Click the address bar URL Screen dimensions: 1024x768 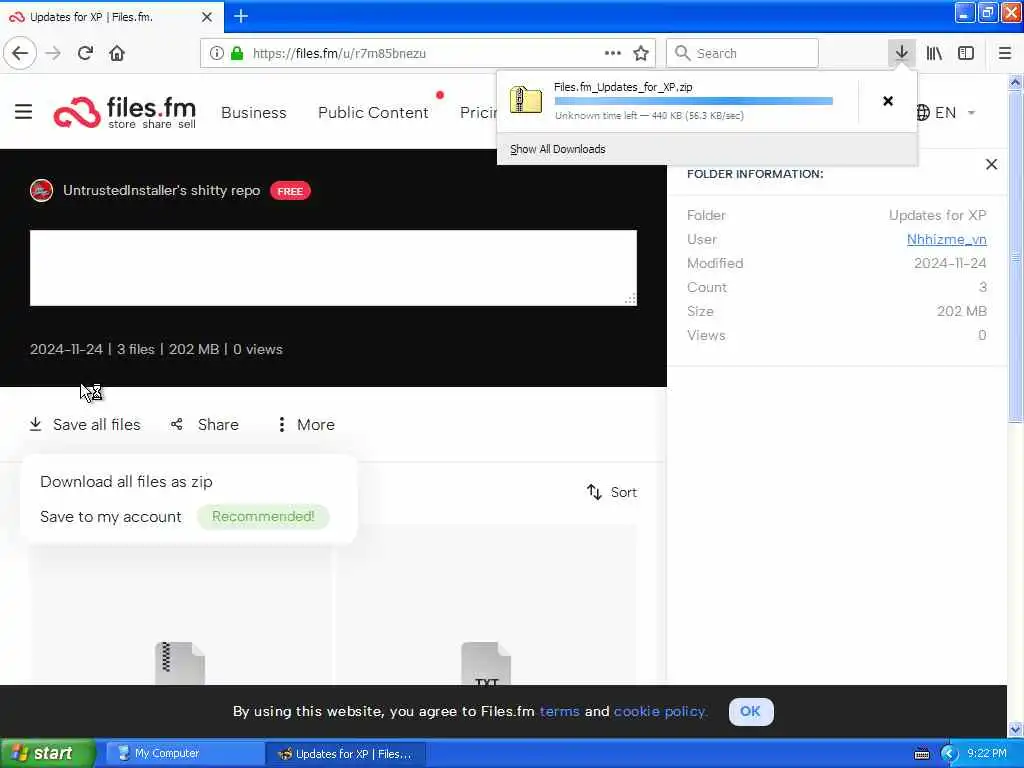339,53
